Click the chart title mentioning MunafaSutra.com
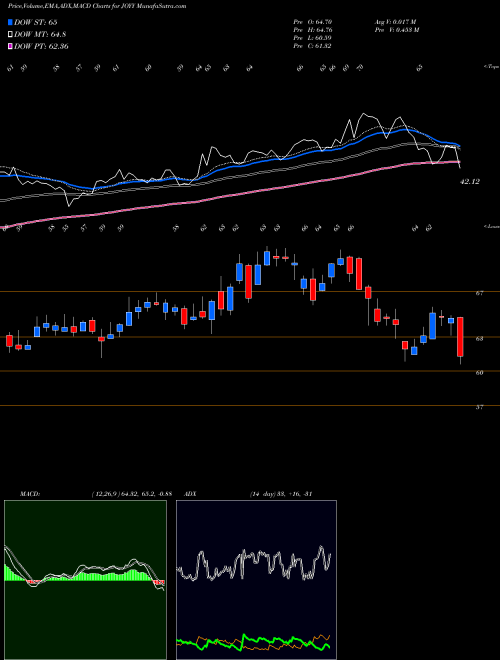Image resolution: width=500 pixels, height=660 pixels. (97, 6)
